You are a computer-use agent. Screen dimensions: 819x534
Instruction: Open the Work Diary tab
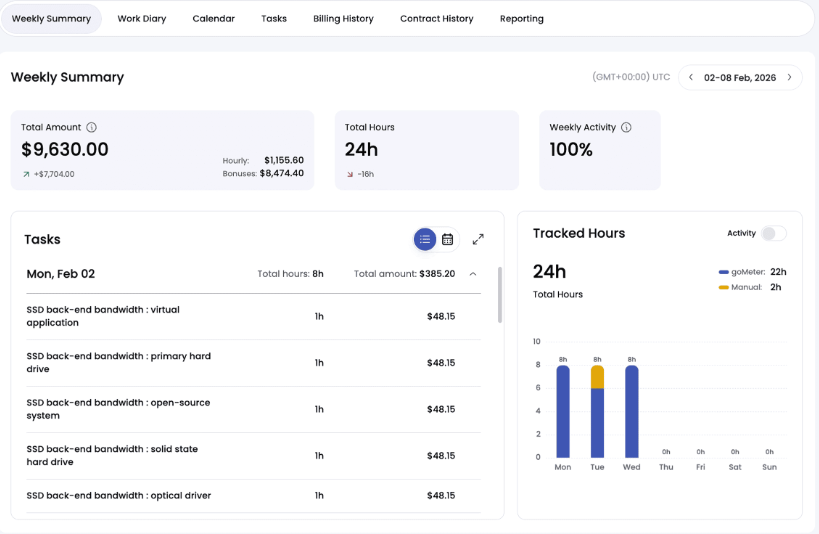pyautogui.click(x=142, y=19)
